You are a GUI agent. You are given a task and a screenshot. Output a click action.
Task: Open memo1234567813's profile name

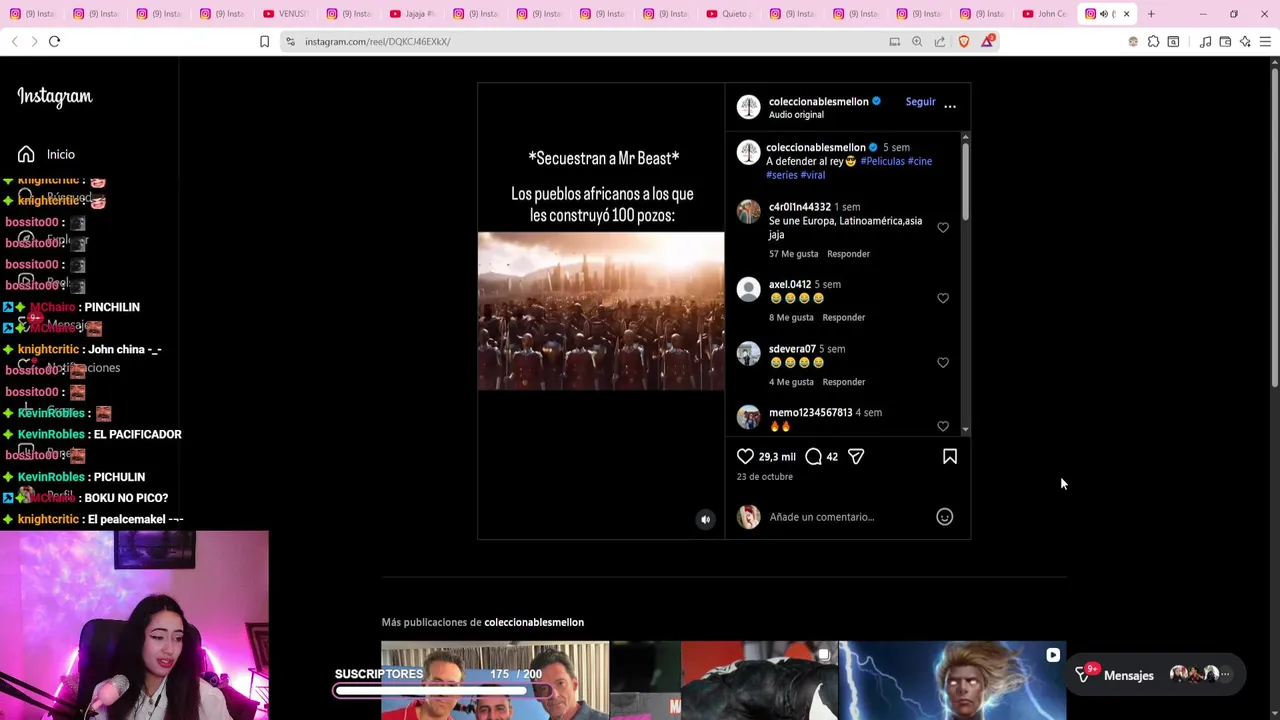click(x=810, y=413)
